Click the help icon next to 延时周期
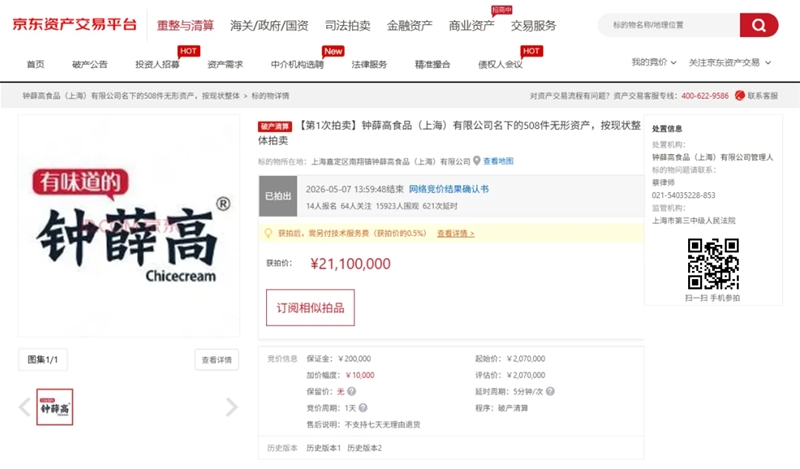The height and width of the screenshot is (469, 800). [x=550, y=391]
